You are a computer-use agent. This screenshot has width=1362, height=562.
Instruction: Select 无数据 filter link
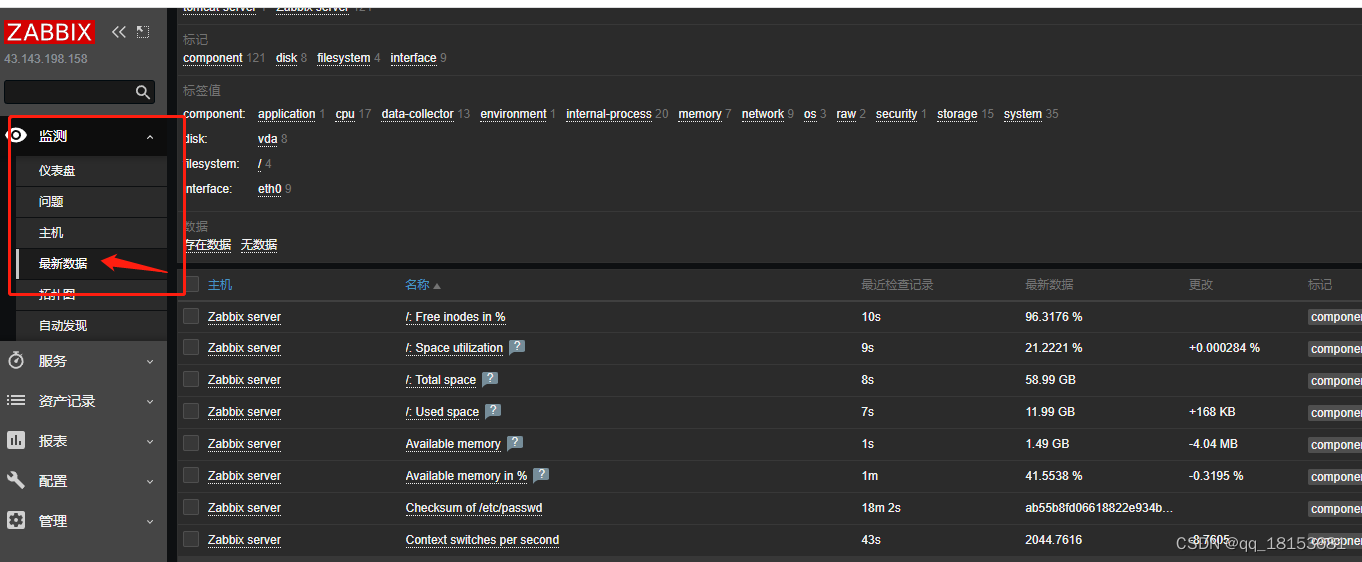point(259,245)
